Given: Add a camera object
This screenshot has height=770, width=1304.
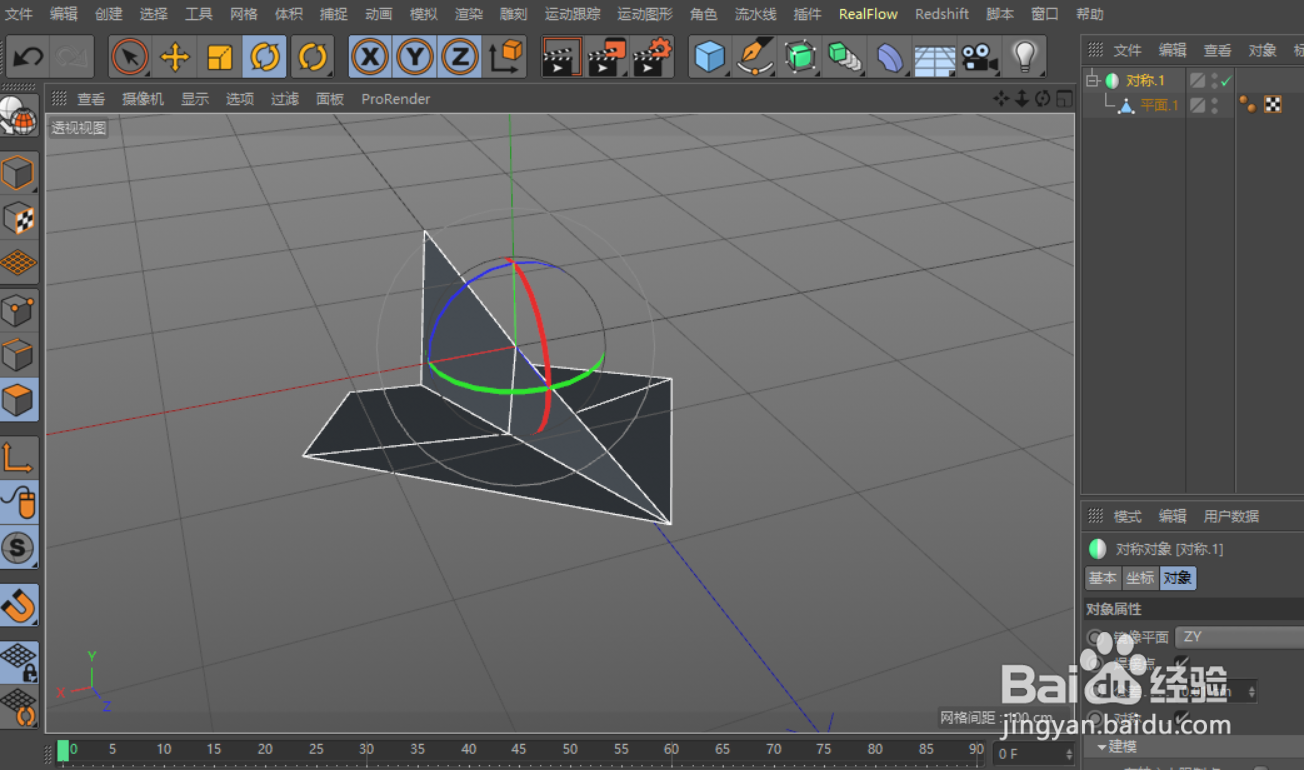Looking at the screenshot, I should pyautogui.click(x=980, y=57).
